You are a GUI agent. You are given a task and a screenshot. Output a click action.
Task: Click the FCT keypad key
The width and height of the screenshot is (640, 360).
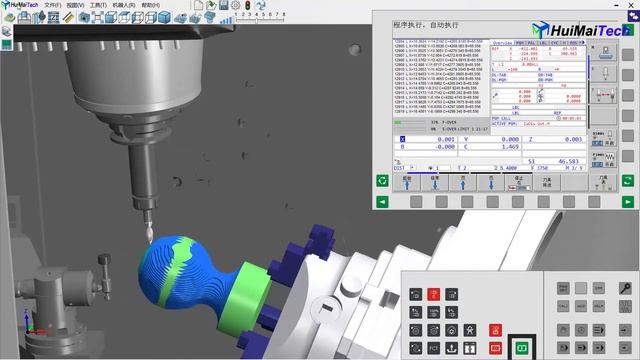click(x=433, y=348)
